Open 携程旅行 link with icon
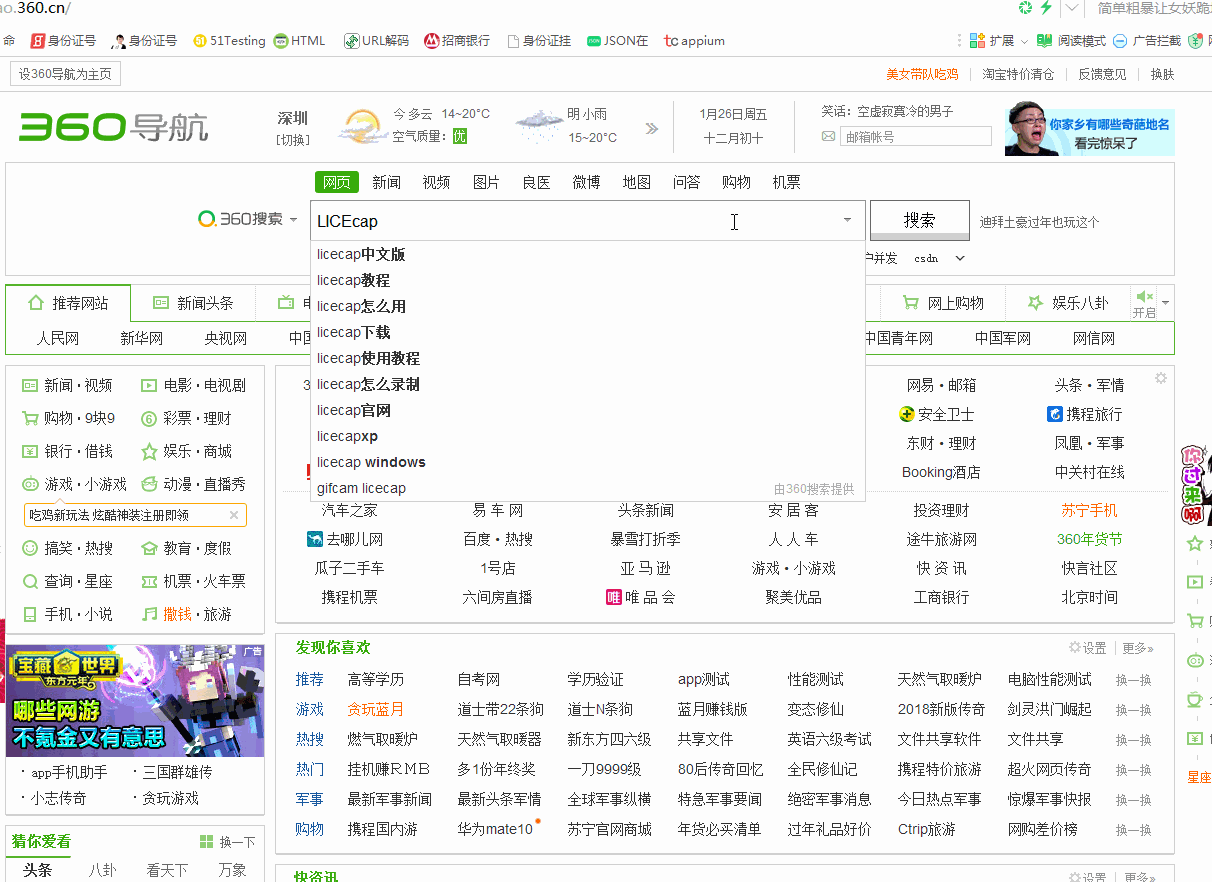The image size is (1212, 882). click(x=1084, y=414)
